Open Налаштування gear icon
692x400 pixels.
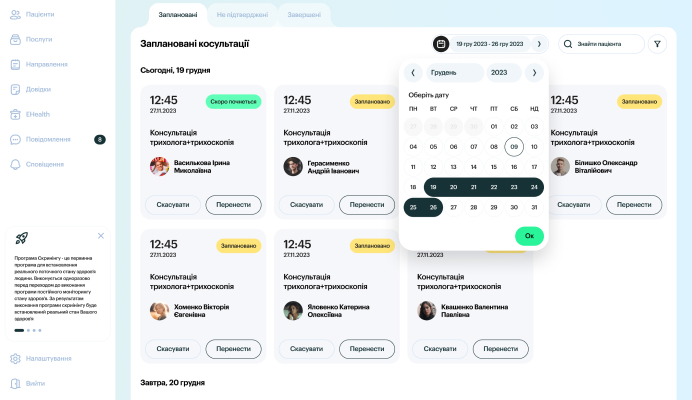tap(15, 358)
